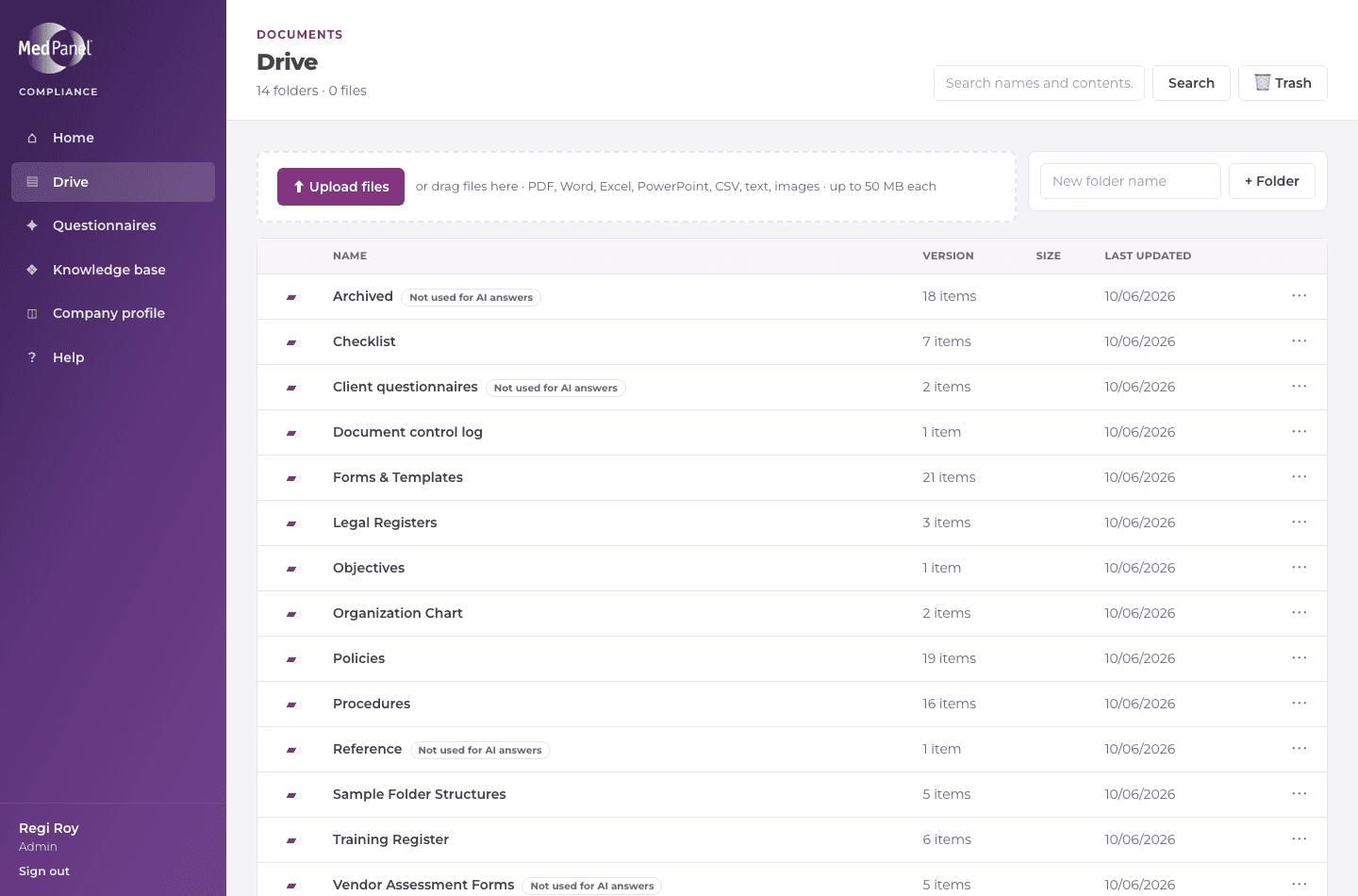Click the folder icon for Training Register
Viewport: 1358px width, 896px height.
(x=291, y=840)
